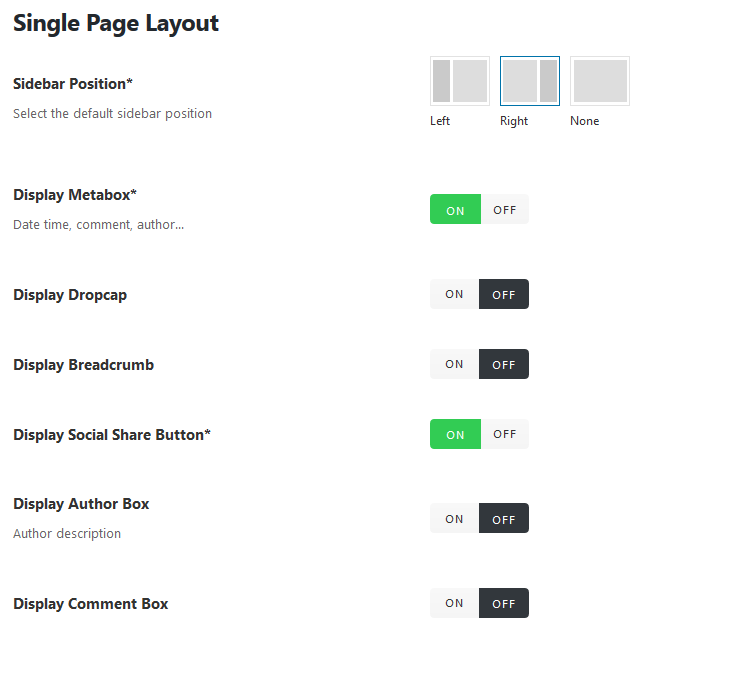Click OFF for Display Author Box
Viewport: 736px width, 677px height.
pos(504,519)
